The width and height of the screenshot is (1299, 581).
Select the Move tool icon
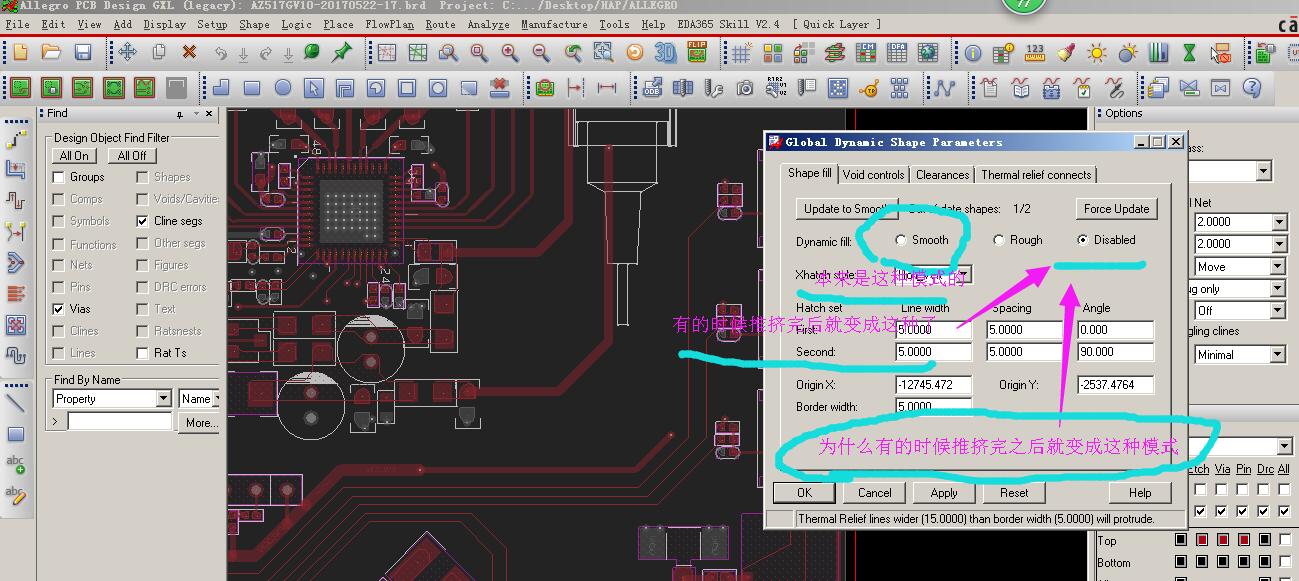tap(127, 52)
